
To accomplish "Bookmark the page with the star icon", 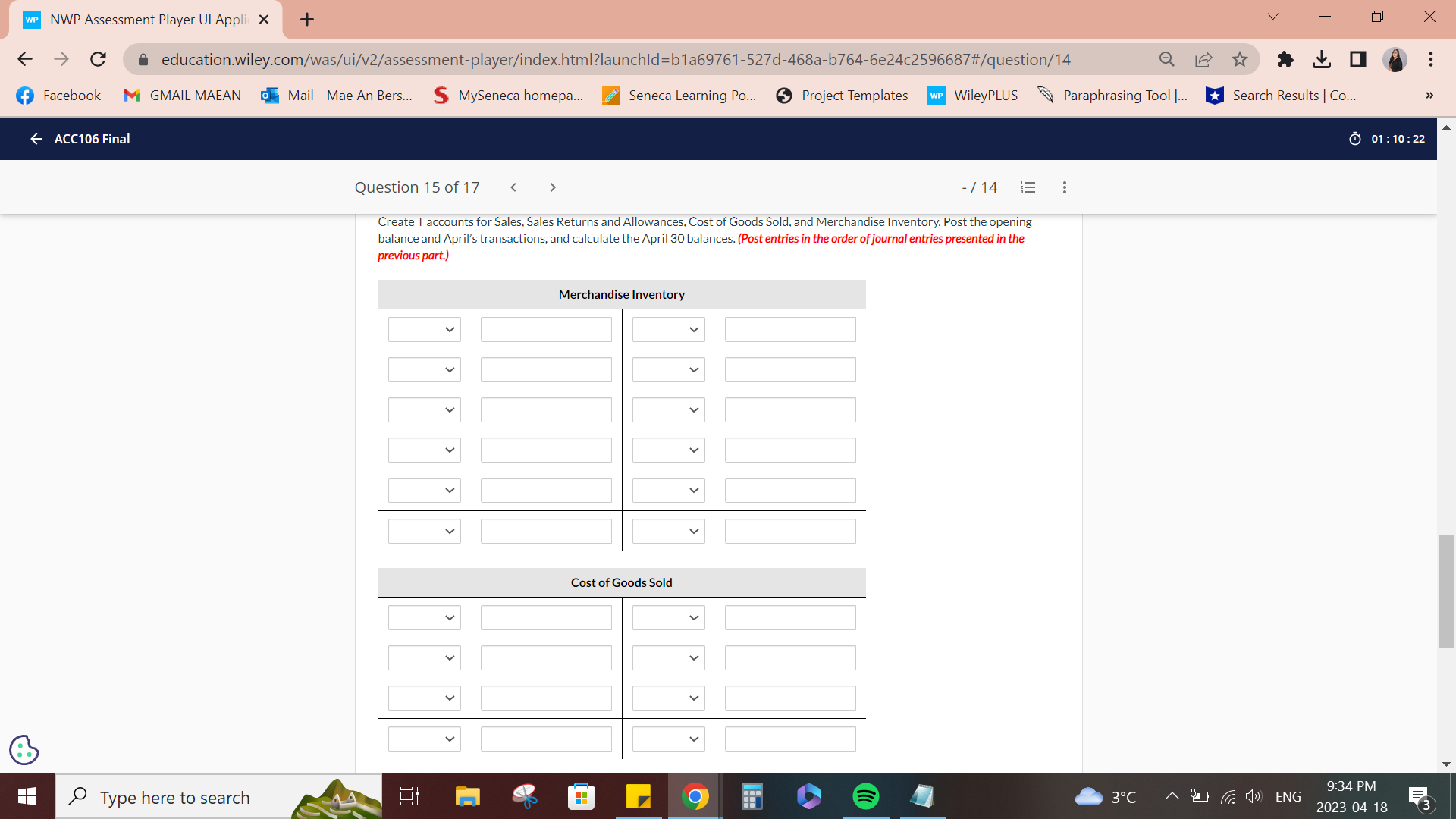I will 1241,59.
